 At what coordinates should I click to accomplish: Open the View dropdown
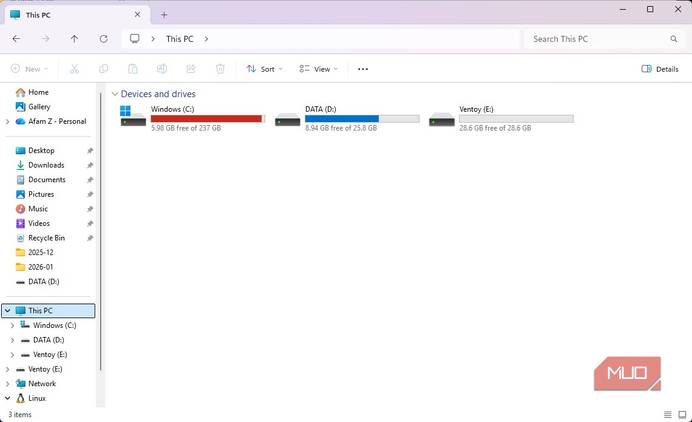(x=318, y=69)
